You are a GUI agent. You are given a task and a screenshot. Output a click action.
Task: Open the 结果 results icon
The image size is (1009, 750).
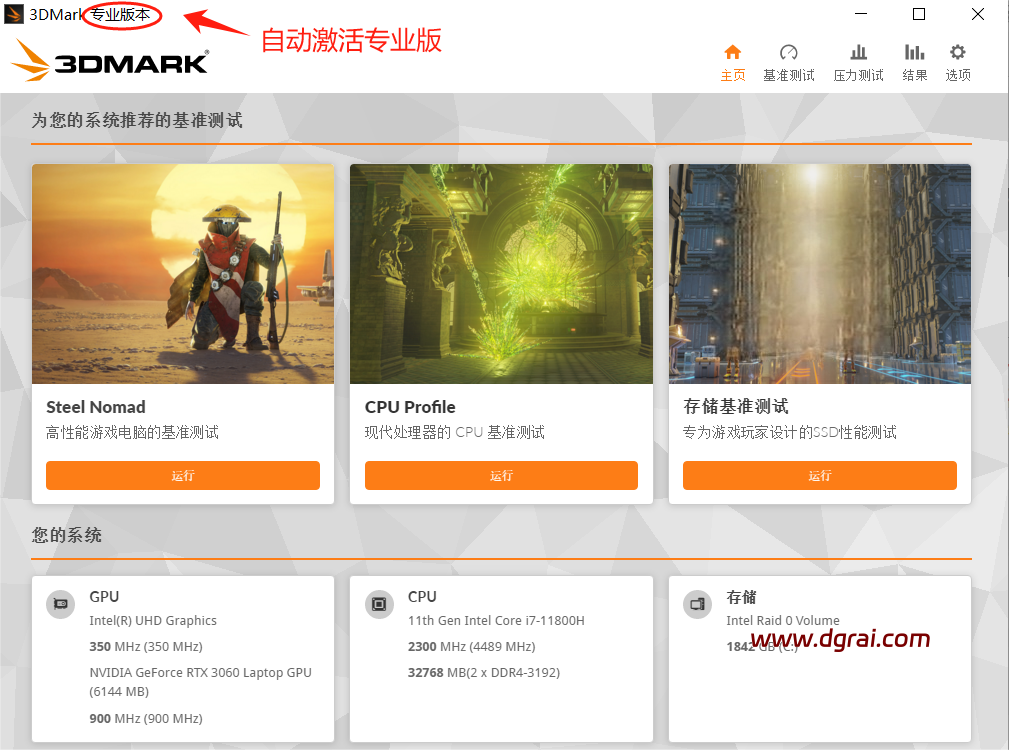(x=914, y=52)
